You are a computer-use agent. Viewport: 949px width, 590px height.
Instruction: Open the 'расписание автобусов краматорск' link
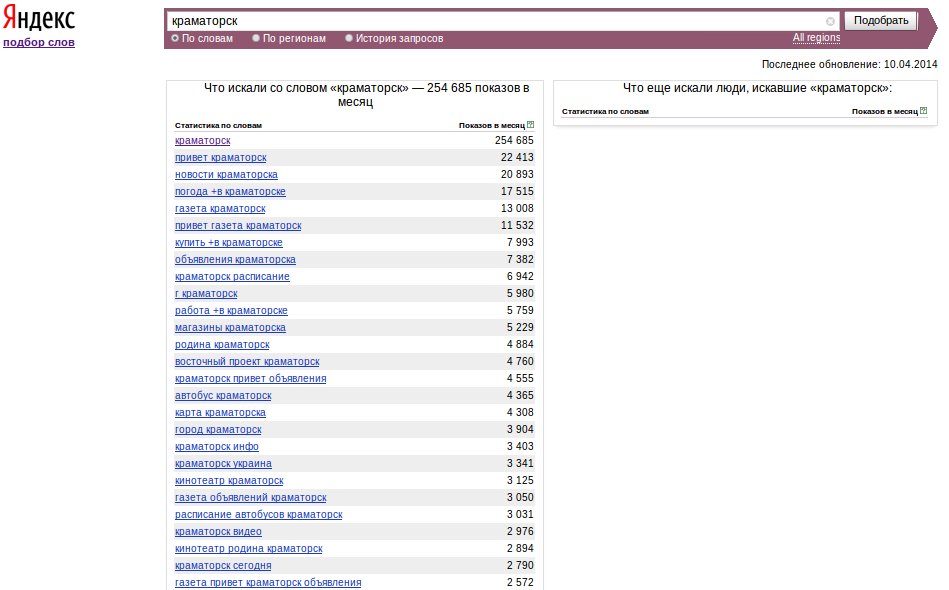point(259,514)
